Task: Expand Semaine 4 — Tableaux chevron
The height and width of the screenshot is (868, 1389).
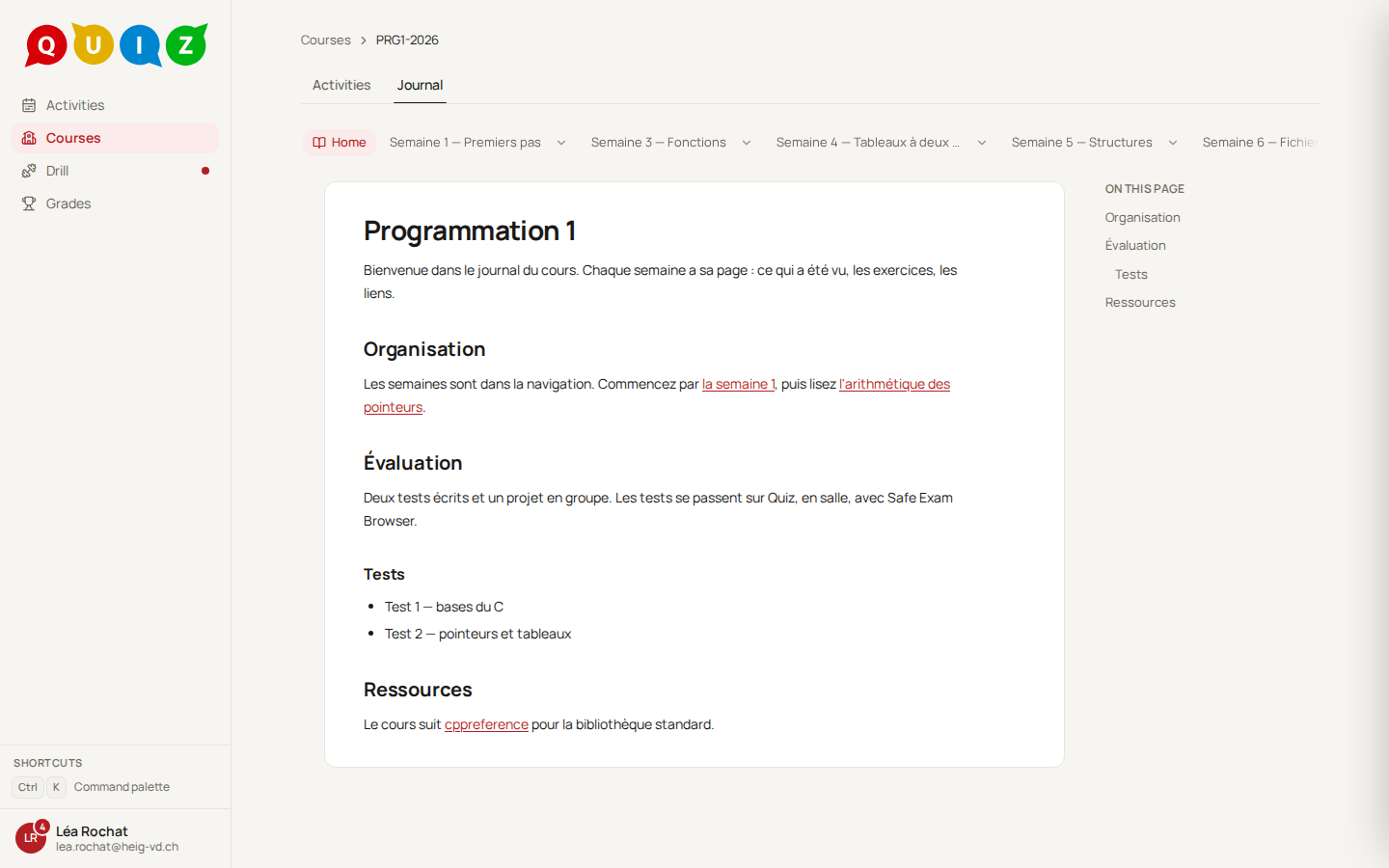Action: click(982, 143)
